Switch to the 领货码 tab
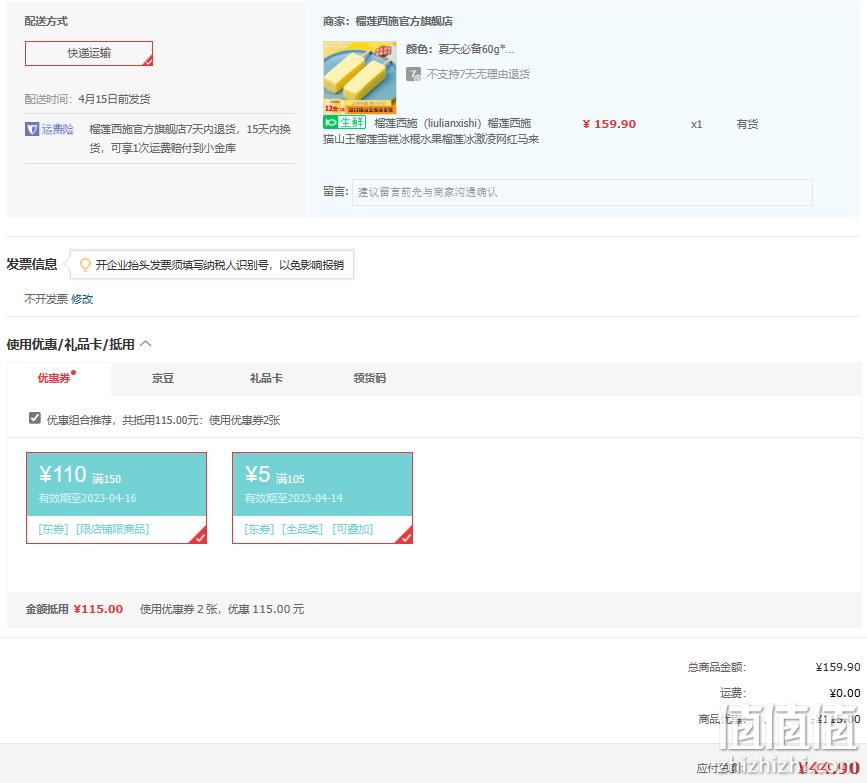 click(369, 378)
